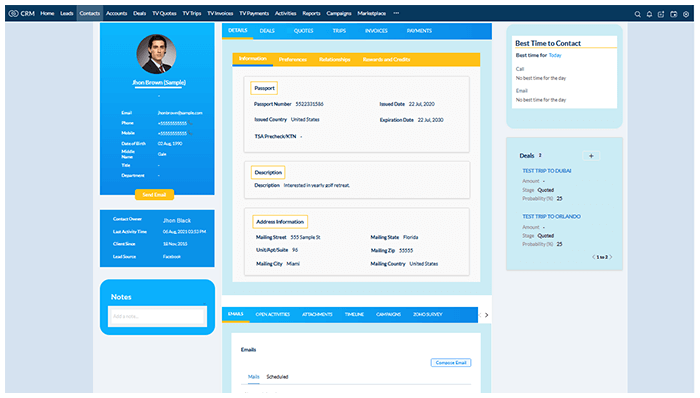Screen dimensions: 700x398
Task: Switch to the DETAILS tab
Action: (238, 30)
